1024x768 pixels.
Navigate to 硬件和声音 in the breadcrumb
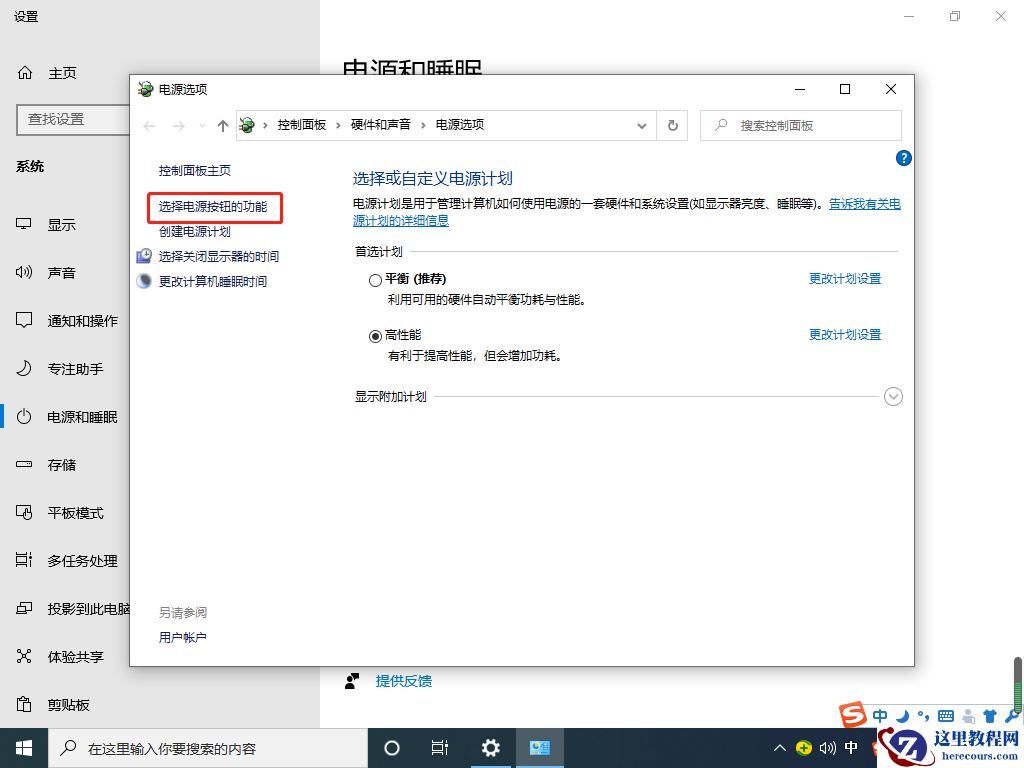[380, 125]
